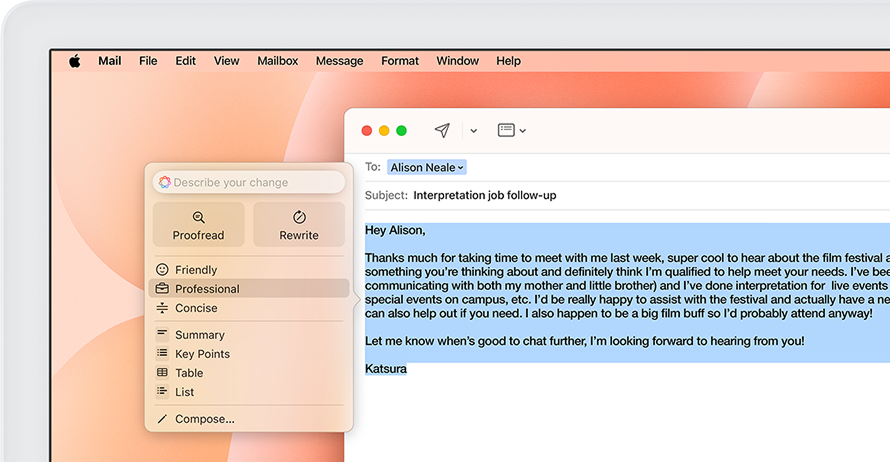This screenshot has width=890, height=462.
Task: Open the Apple menu
Action: click(x=74, y=61)
